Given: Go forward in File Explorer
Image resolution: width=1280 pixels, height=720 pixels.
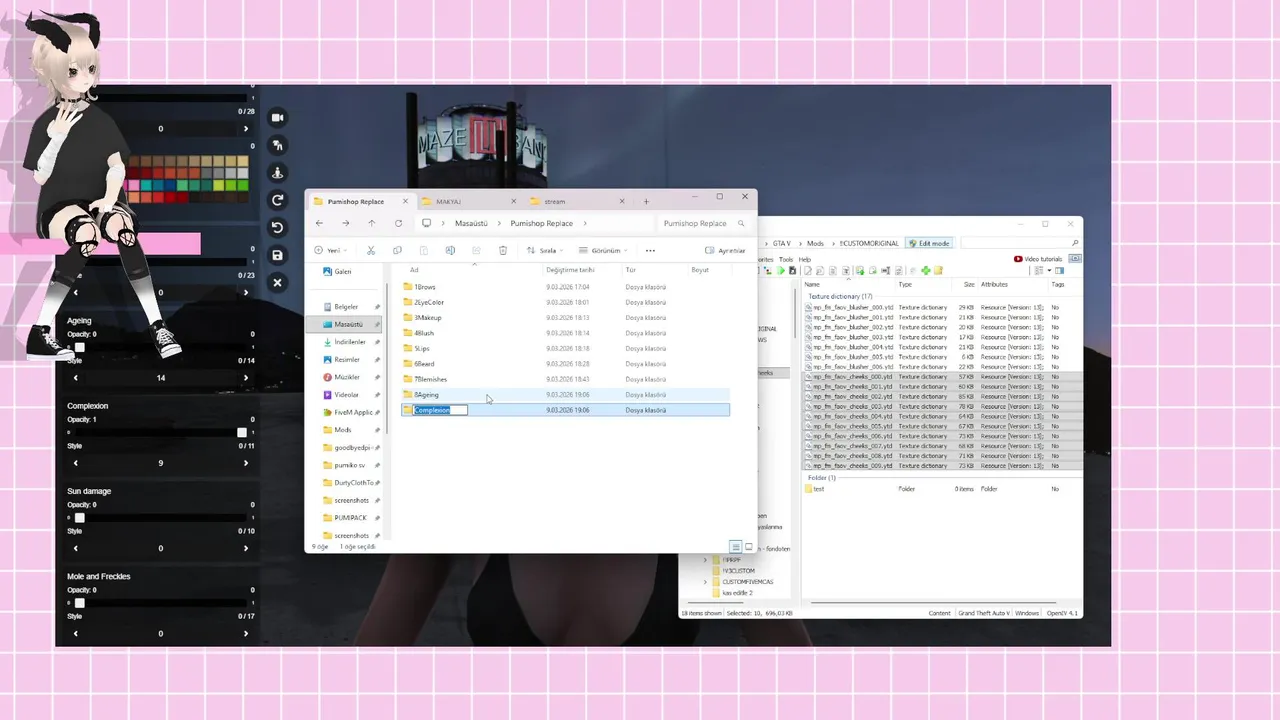Looking at the screenshot, I should [345, 223].
